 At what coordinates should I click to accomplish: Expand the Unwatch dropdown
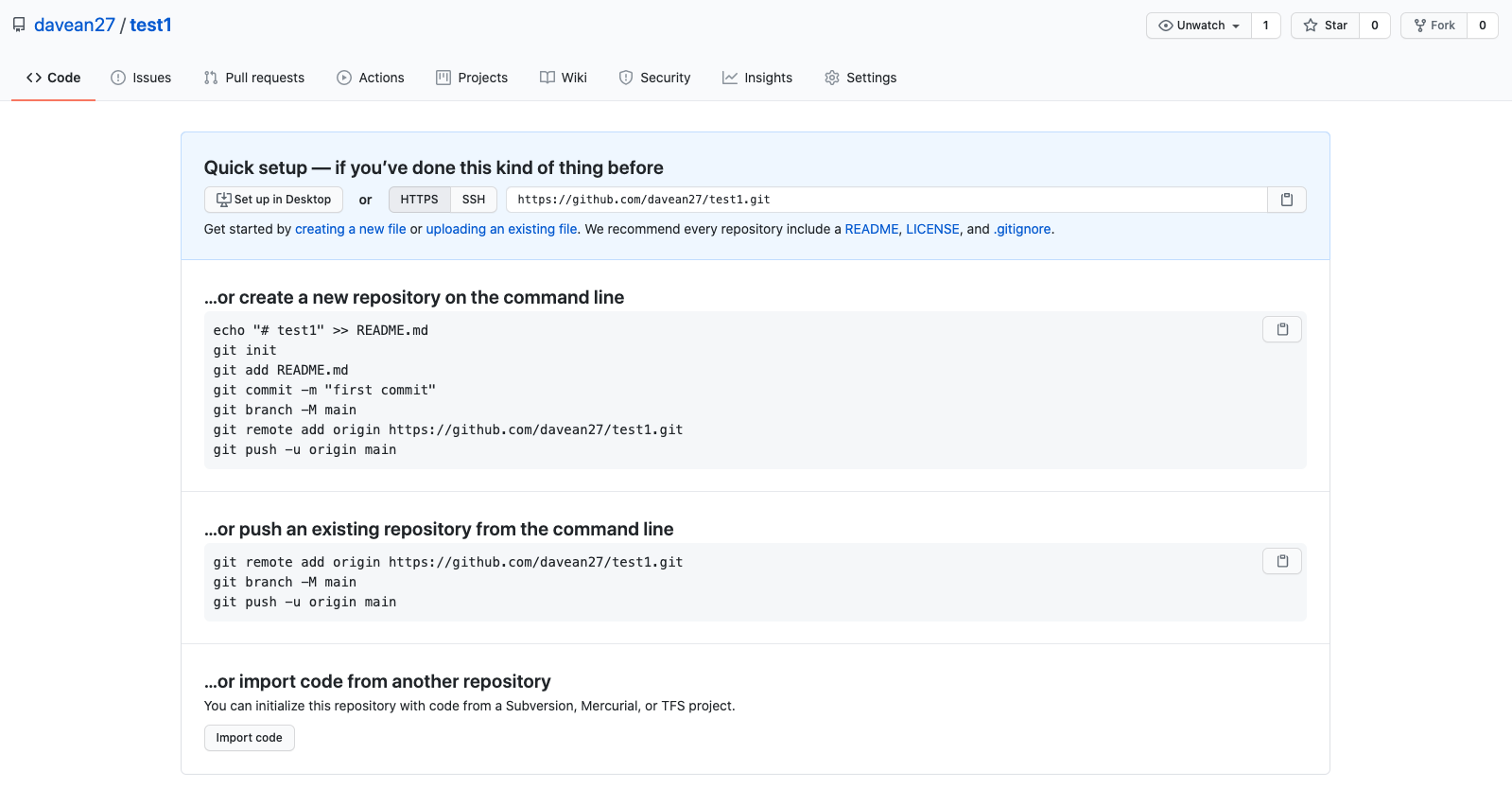tap(1199, 26)
